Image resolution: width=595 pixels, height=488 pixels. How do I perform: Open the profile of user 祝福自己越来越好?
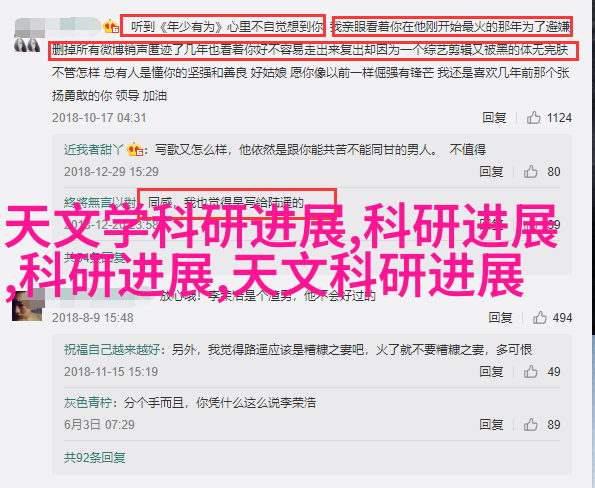pos(112,349)
